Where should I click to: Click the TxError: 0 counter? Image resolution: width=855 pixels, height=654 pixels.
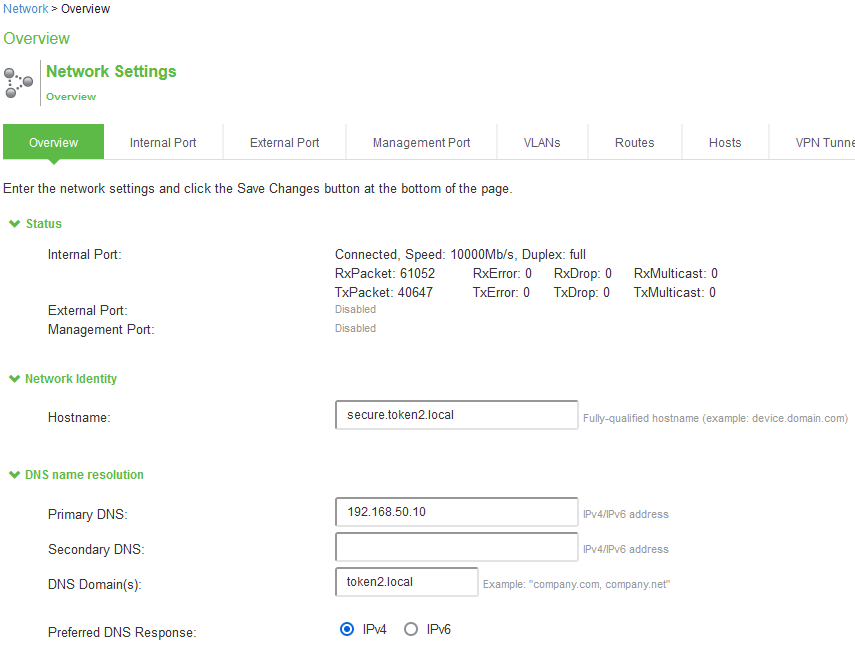pyautogui.click(x=501, y=292)
